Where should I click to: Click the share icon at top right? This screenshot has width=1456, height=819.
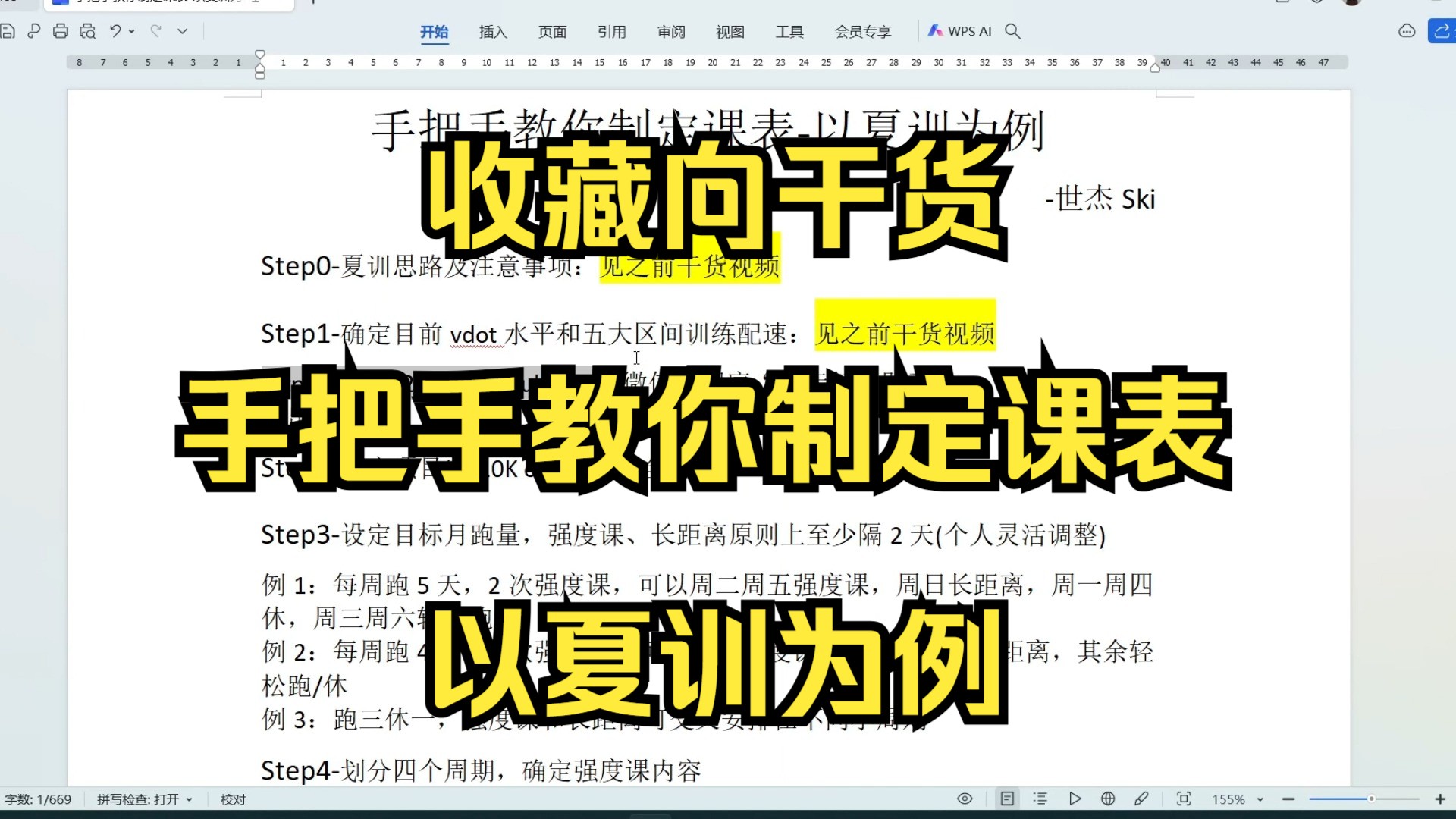tap(1442, 31)
